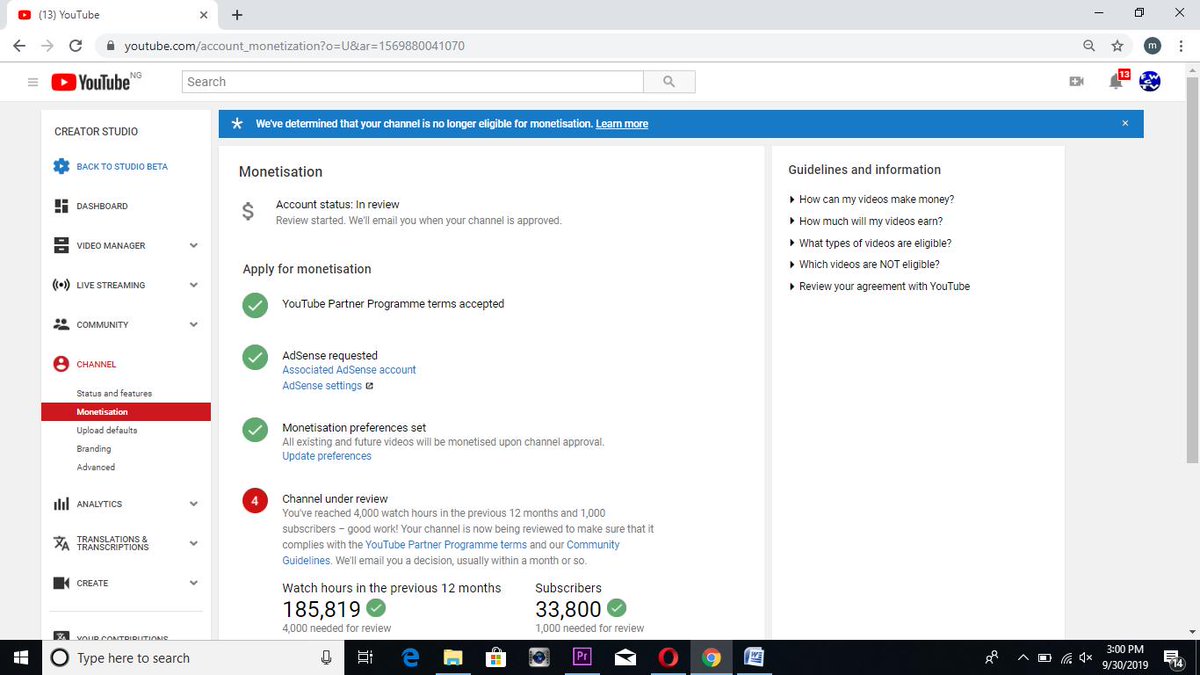Click the page vertical scrollbar down arrow
This screenshot has width=1200, height=675.
pyautogui.click(x=1190, y=630)
